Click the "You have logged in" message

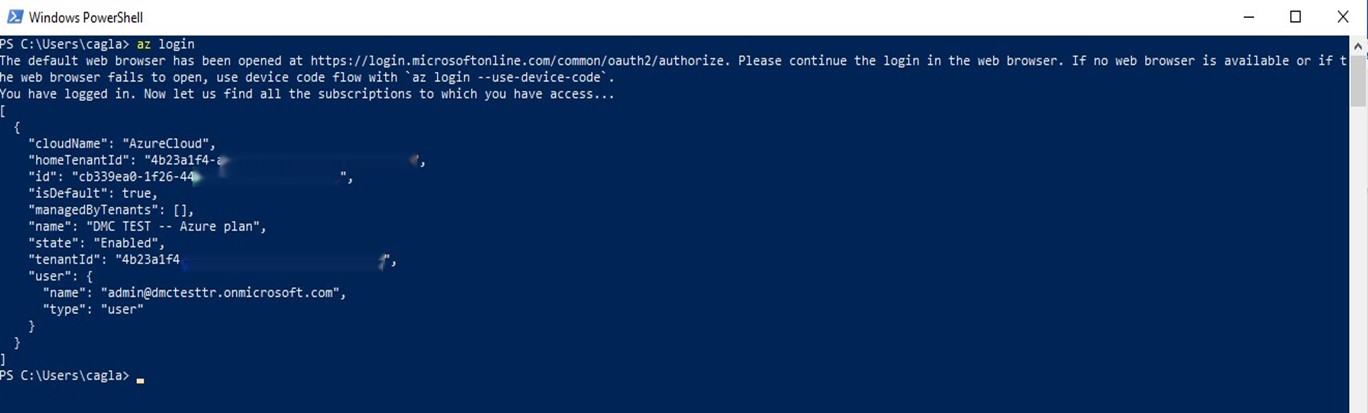coord(307,94)
